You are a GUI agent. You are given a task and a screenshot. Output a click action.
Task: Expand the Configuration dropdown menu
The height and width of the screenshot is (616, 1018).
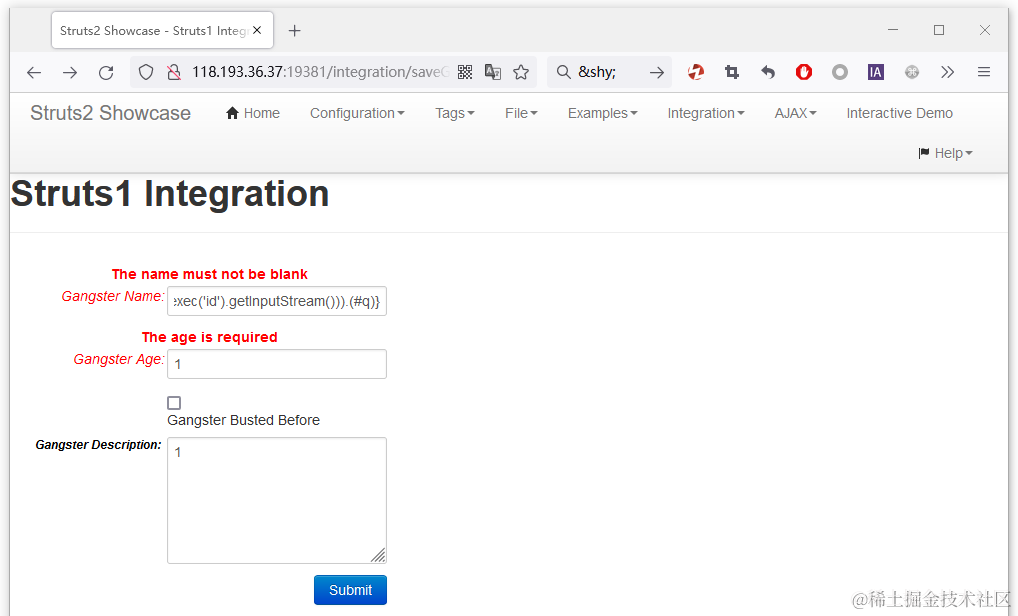[357, 113]
